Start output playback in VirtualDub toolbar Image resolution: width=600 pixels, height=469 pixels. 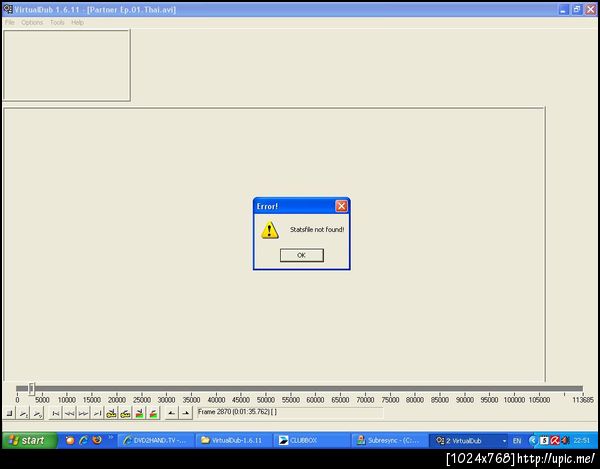38,413
